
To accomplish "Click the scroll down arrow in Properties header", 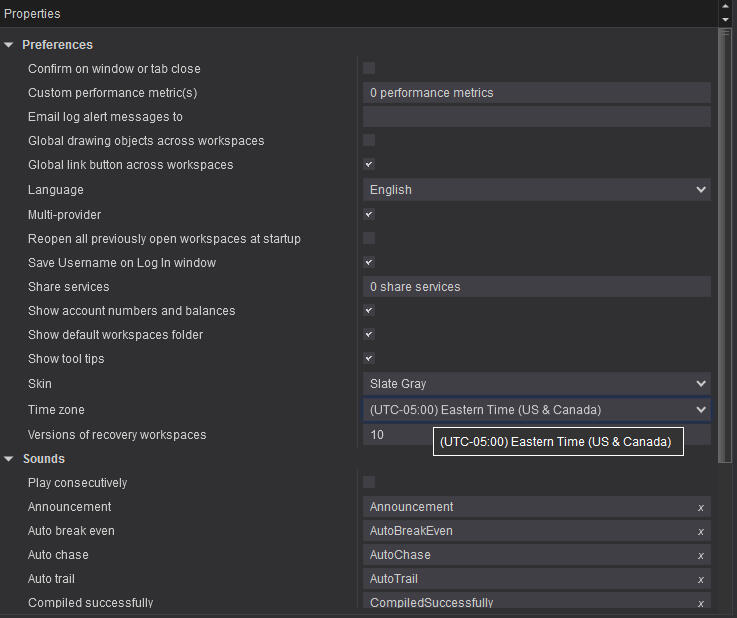I will (x=726, y=19).
